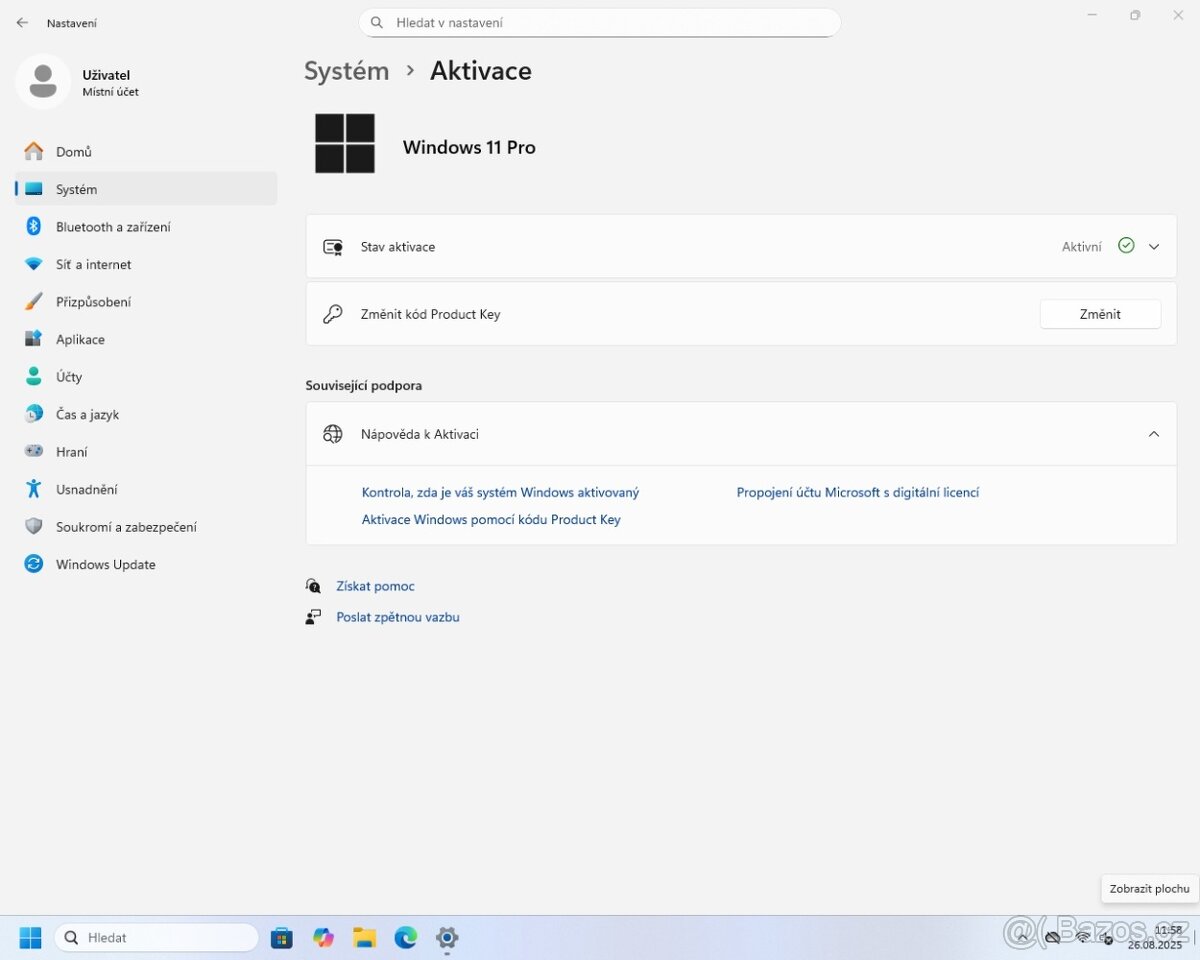Click the Settings gear taskbar icon

pyautogui.click(x=447, y=938)
